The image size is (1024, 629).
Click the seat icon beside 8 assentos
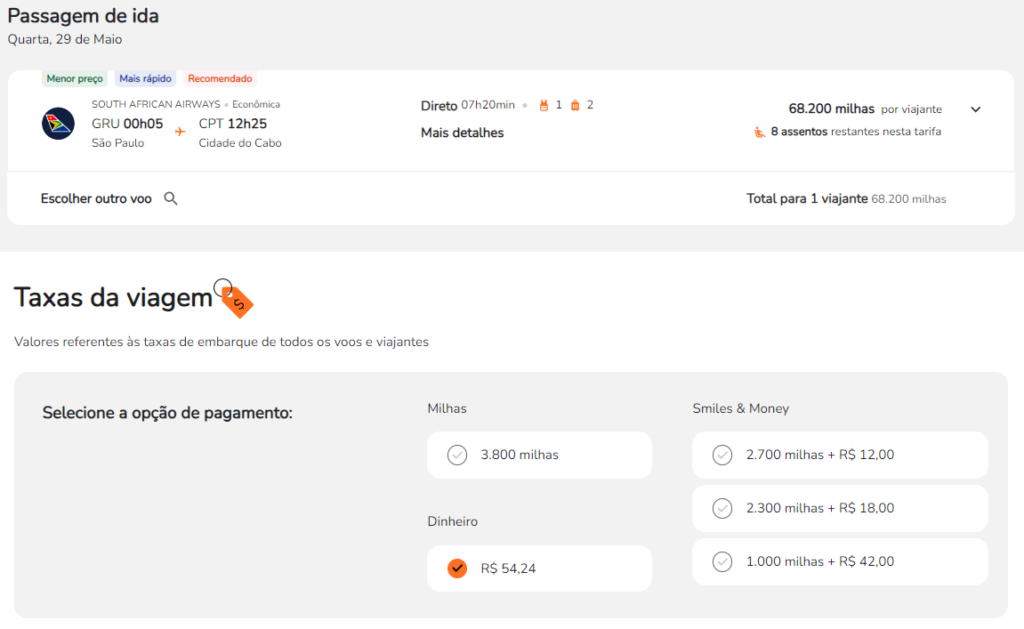[x=759, y=131]
